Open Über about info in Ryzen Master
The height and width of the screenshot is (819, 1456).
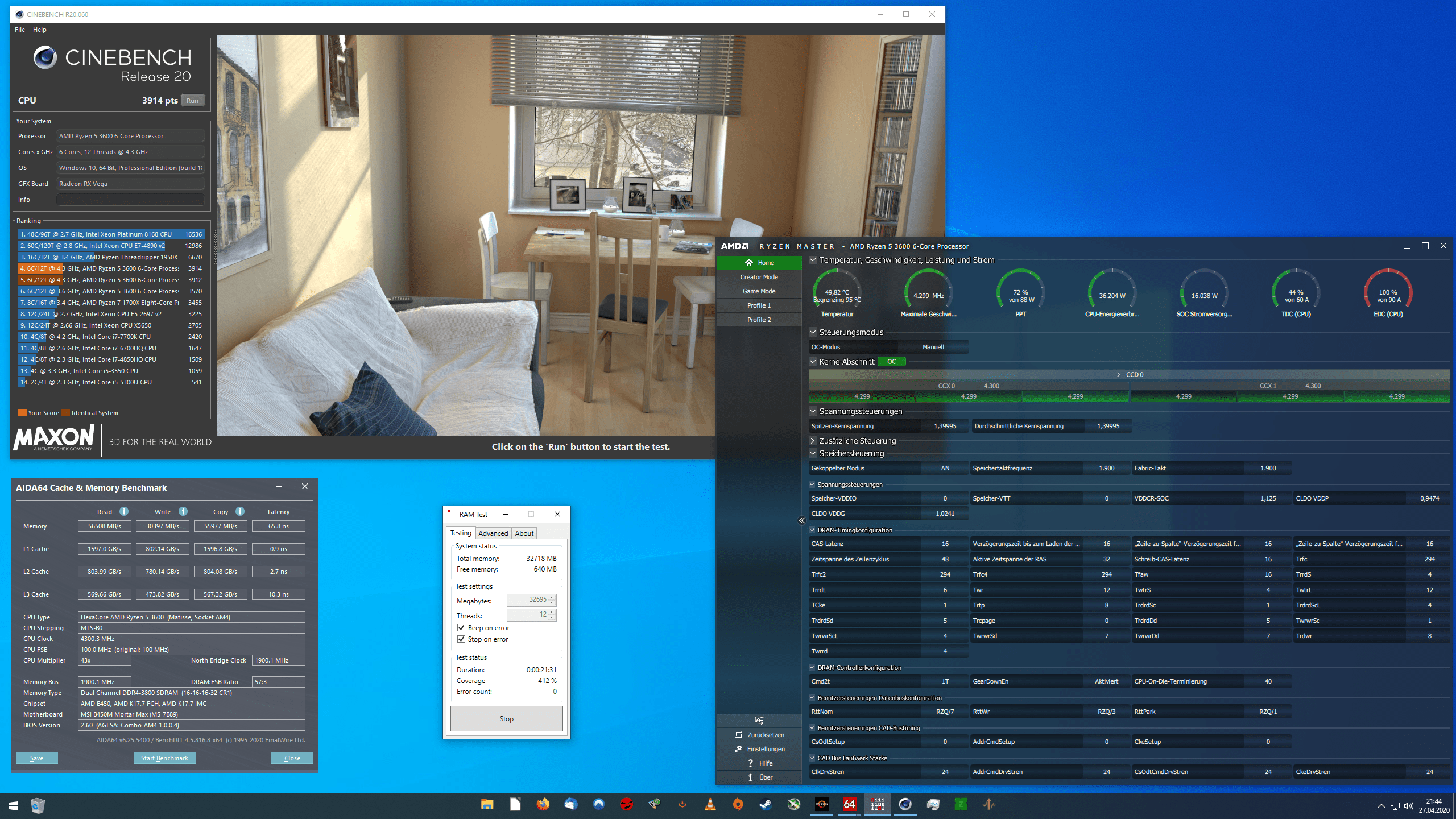pos(759,777)
